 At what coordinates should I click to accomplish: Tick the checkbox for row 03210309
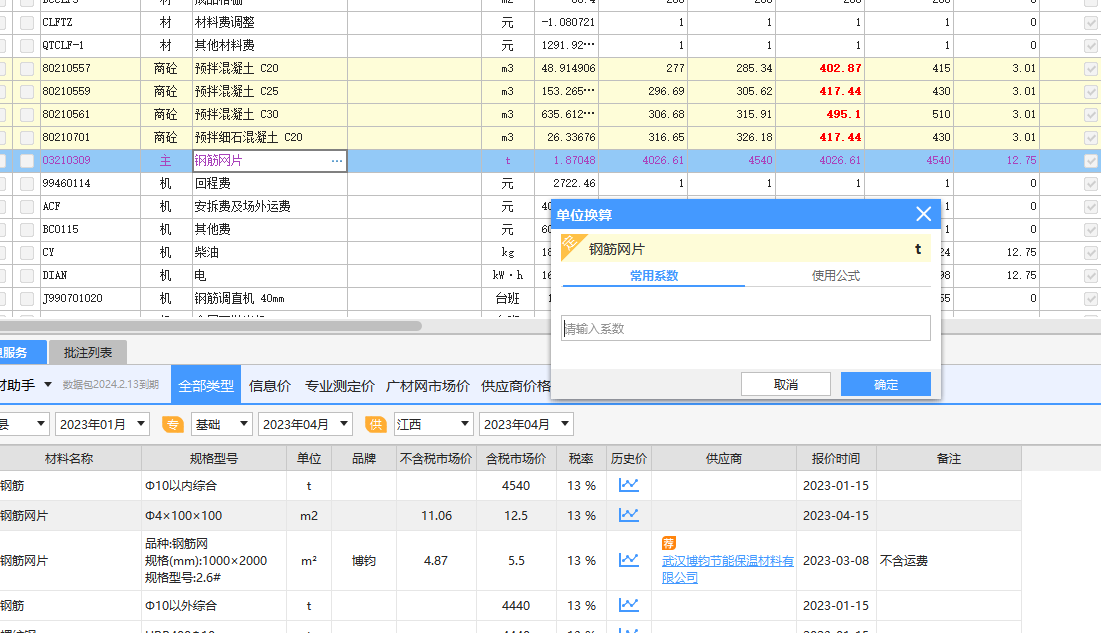(27, 161)
